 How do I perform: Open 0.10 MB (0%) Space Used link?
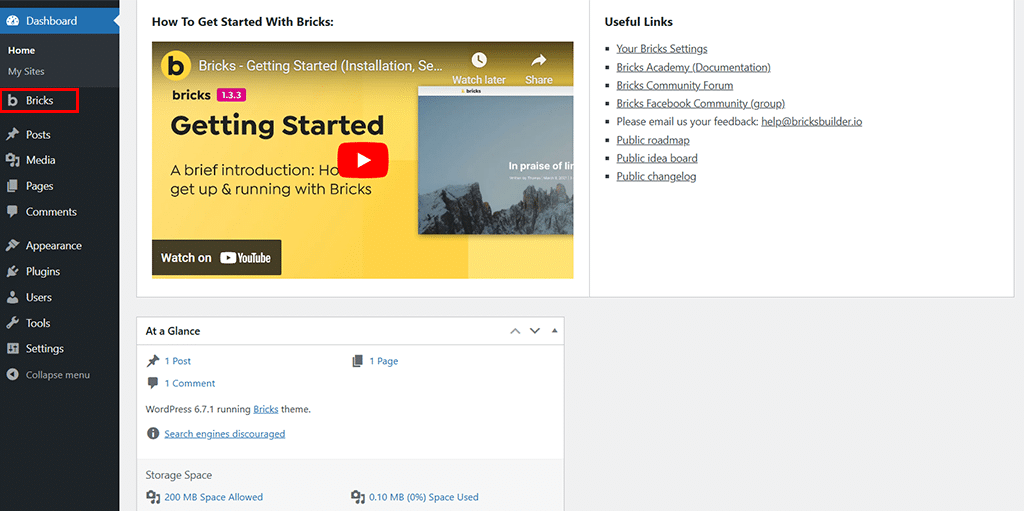coord(424,497)
